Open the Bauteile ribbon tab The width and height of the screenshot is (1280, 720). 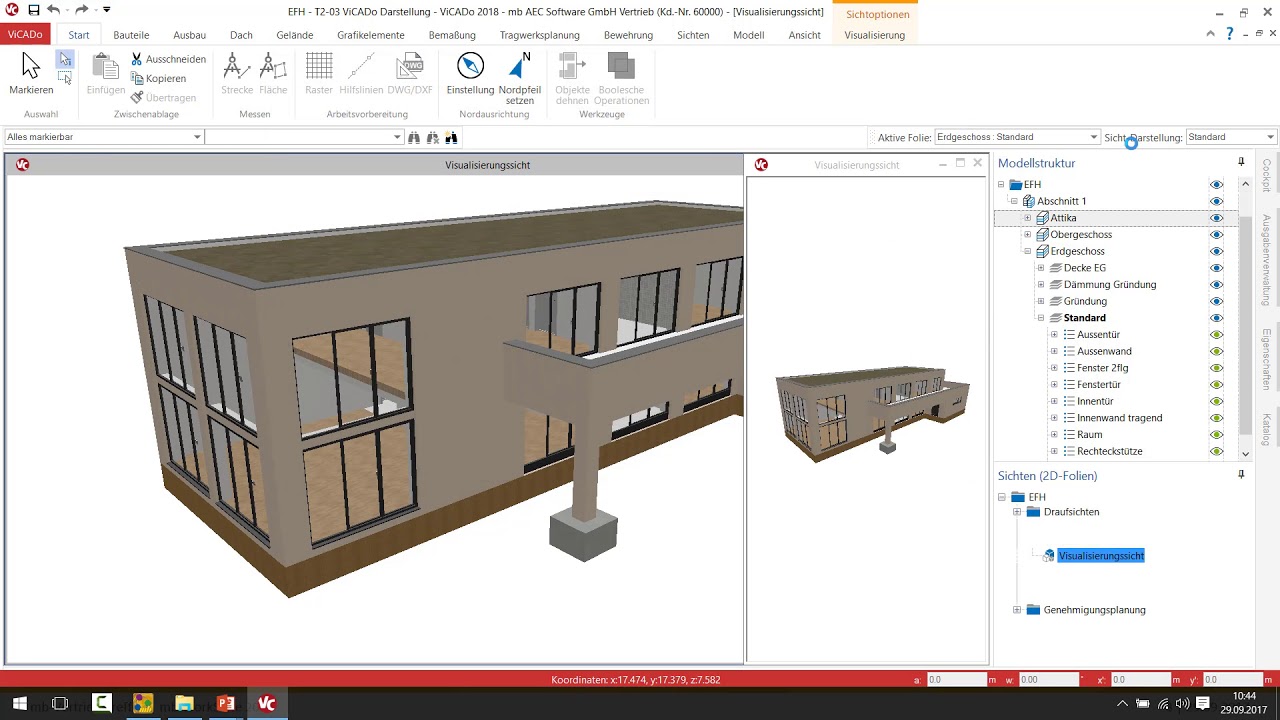[x=131, y=35]
